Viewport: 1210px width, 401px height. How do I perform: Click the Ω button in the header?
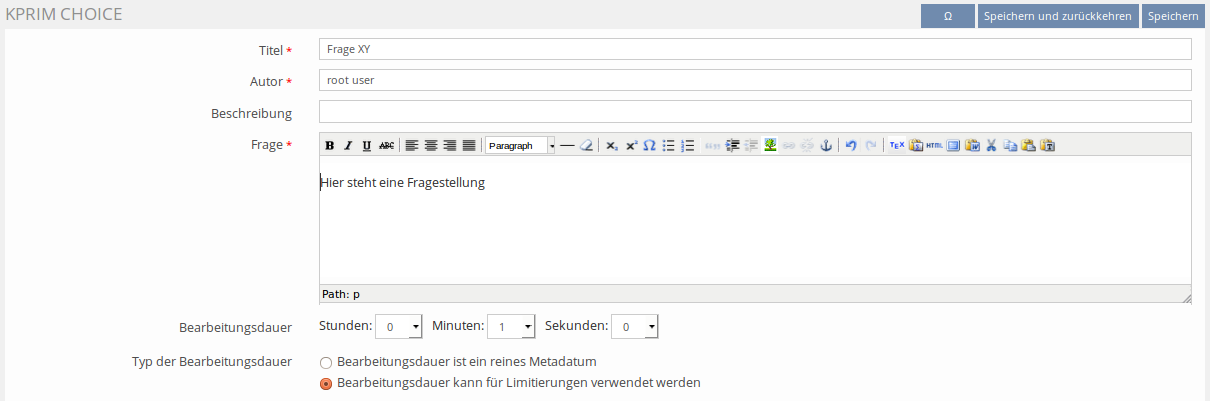coord(947,16)
